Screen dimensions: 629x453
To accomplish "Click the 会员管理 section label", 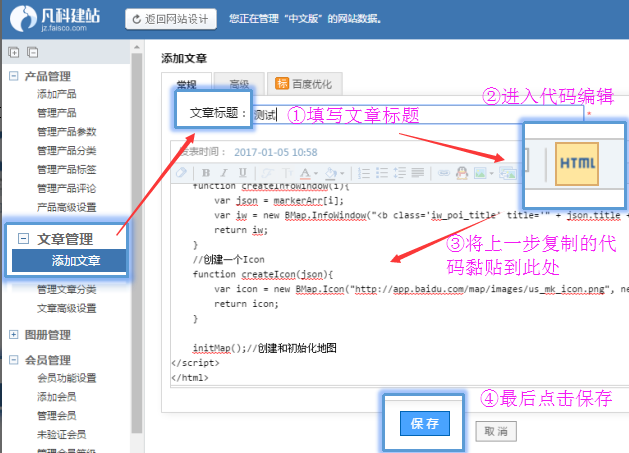I will click(x=48, y=360).
